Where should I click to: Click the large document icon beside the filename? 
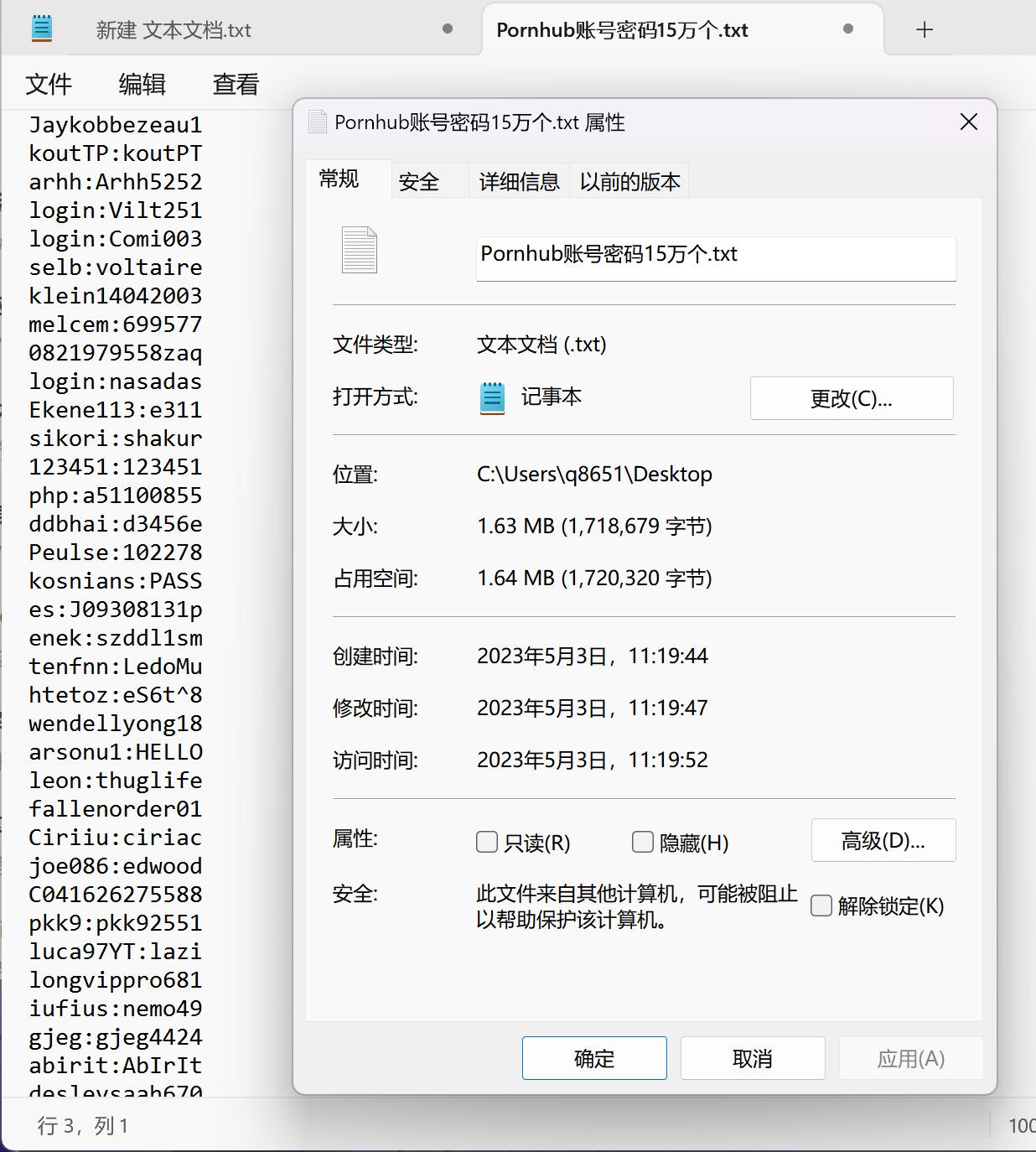click(x=360, y=250)
